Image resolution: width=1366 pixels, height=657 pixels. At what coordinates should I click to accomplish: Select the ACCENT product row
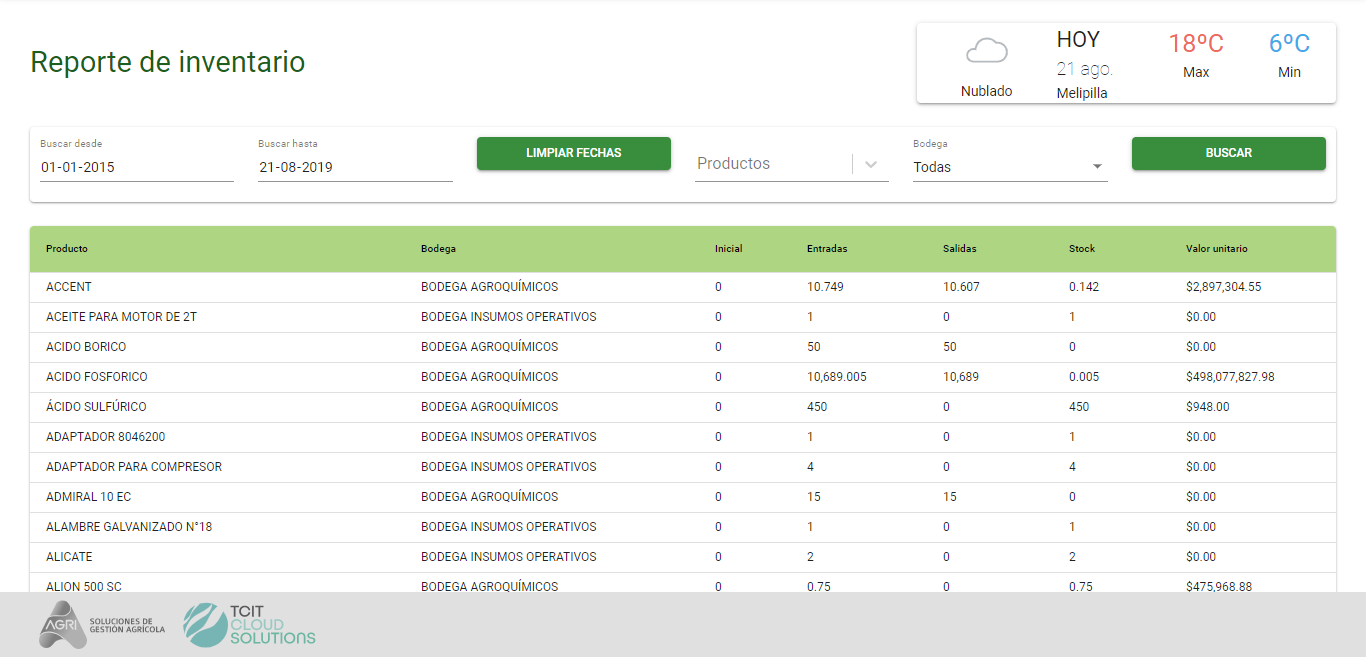point(683,287)
